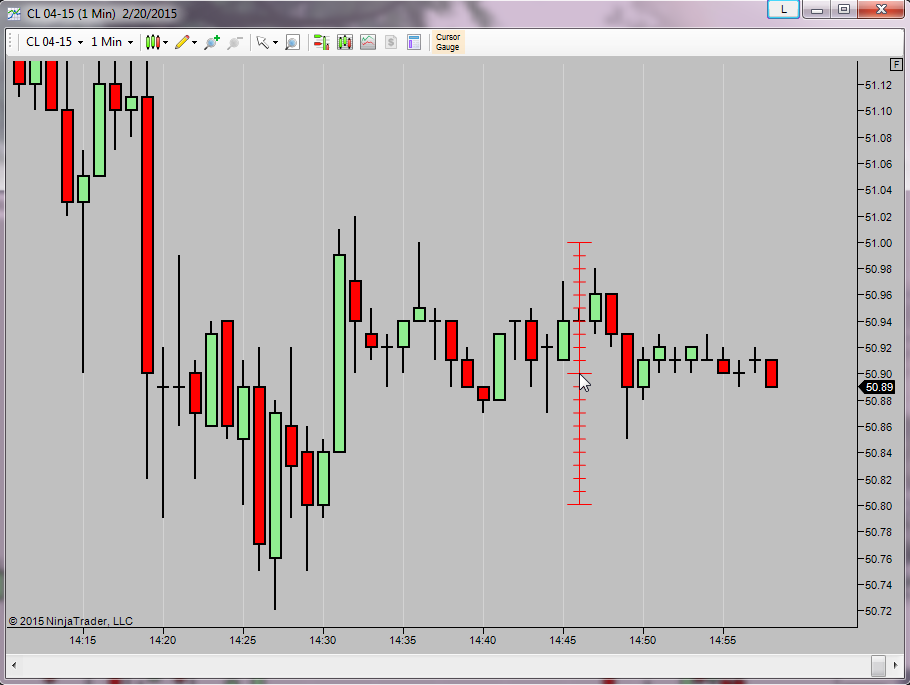The width and height of the screenshot is (910, 685).
Task: Open the Chart Trader order panel icon
Action: pyautogui.click(x=321, y=42)
